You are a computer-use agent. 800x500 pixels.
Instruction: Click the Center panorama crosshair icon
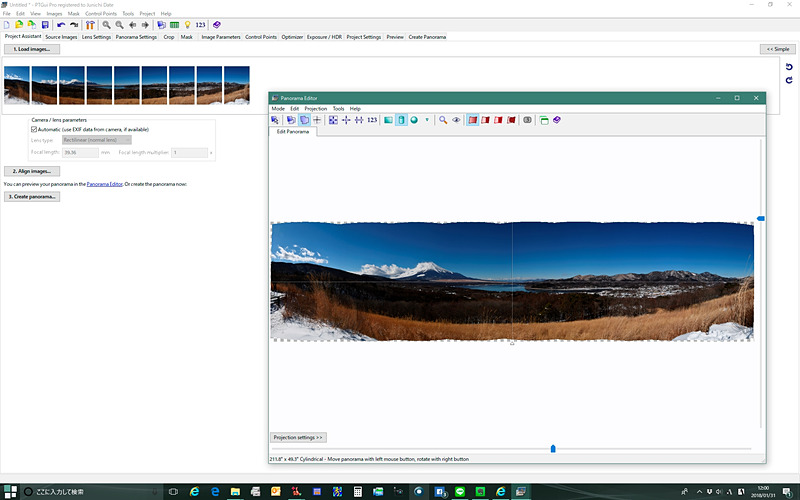click(346, 120)
